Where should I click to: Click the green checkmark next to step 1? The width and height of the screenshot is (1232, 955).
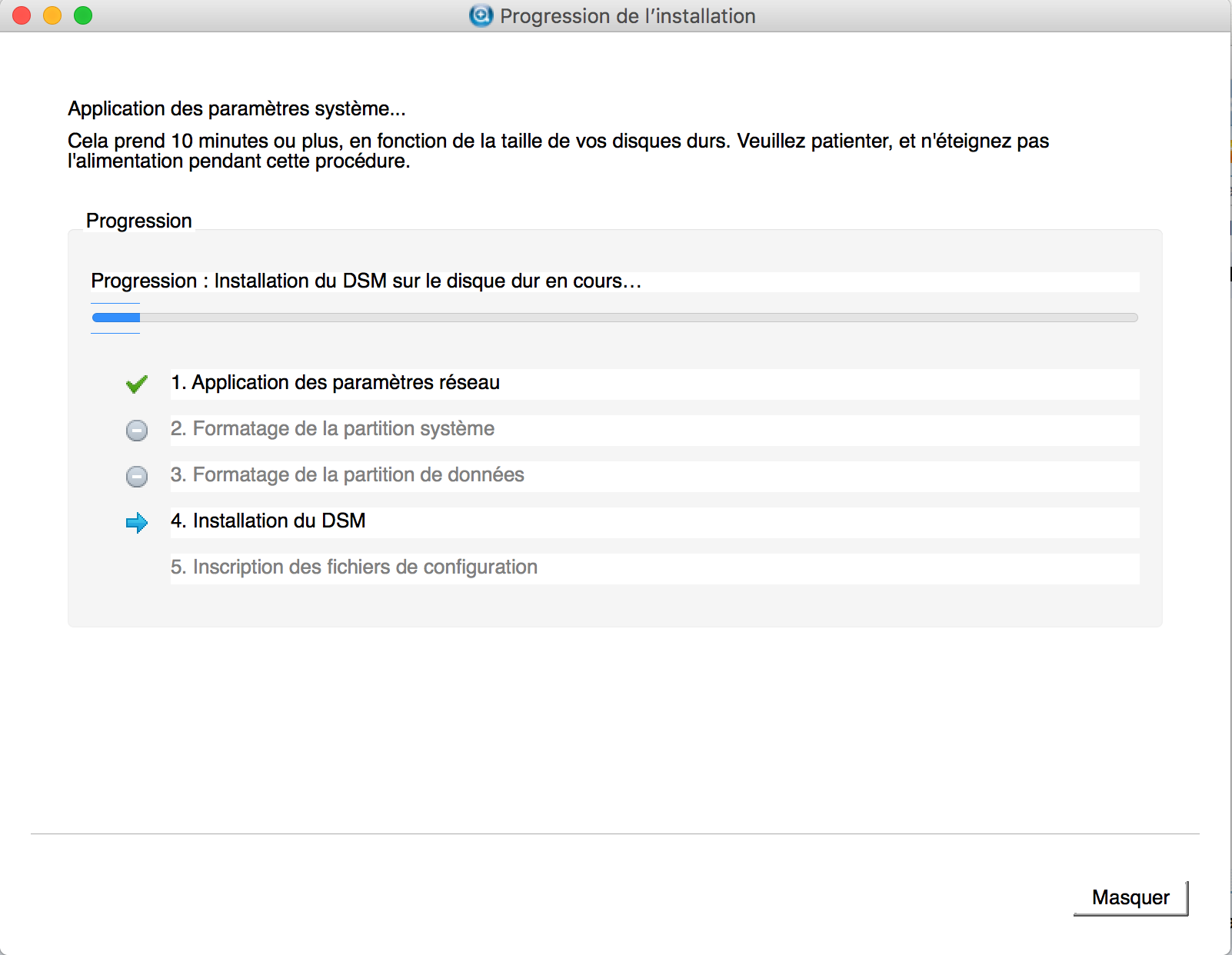(137, 384)
